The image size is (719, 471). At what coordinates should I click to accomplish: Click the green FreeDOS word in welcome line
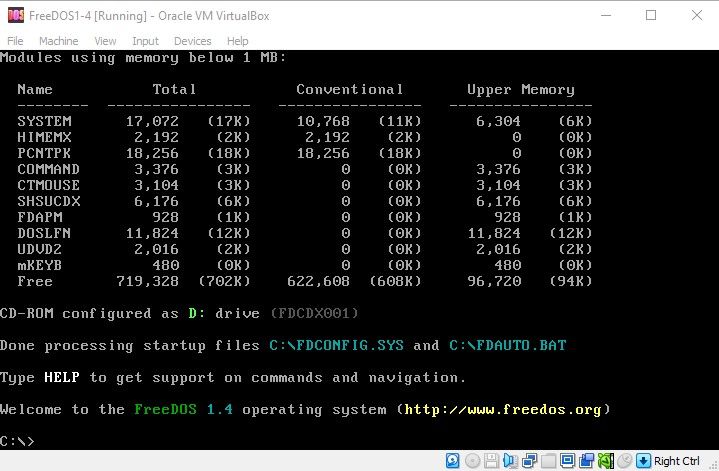[x=166, y=409]
